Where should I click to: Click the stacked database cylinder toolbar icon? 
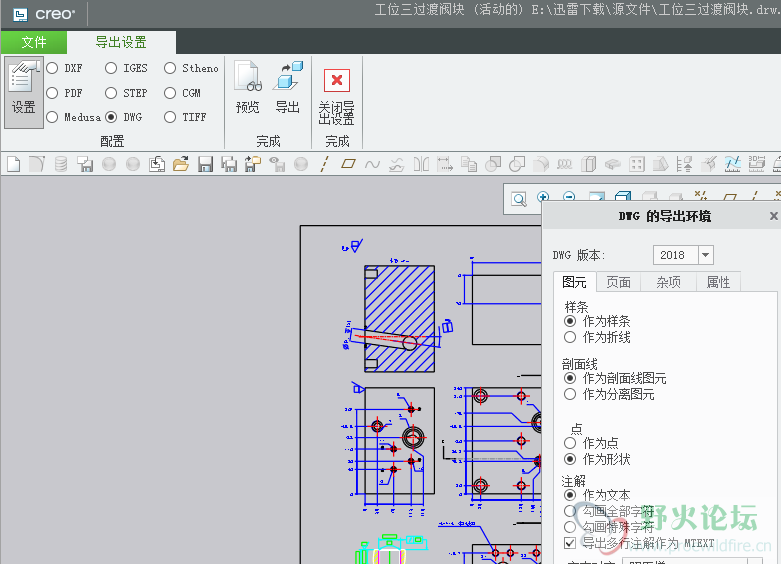click(61, 164)
